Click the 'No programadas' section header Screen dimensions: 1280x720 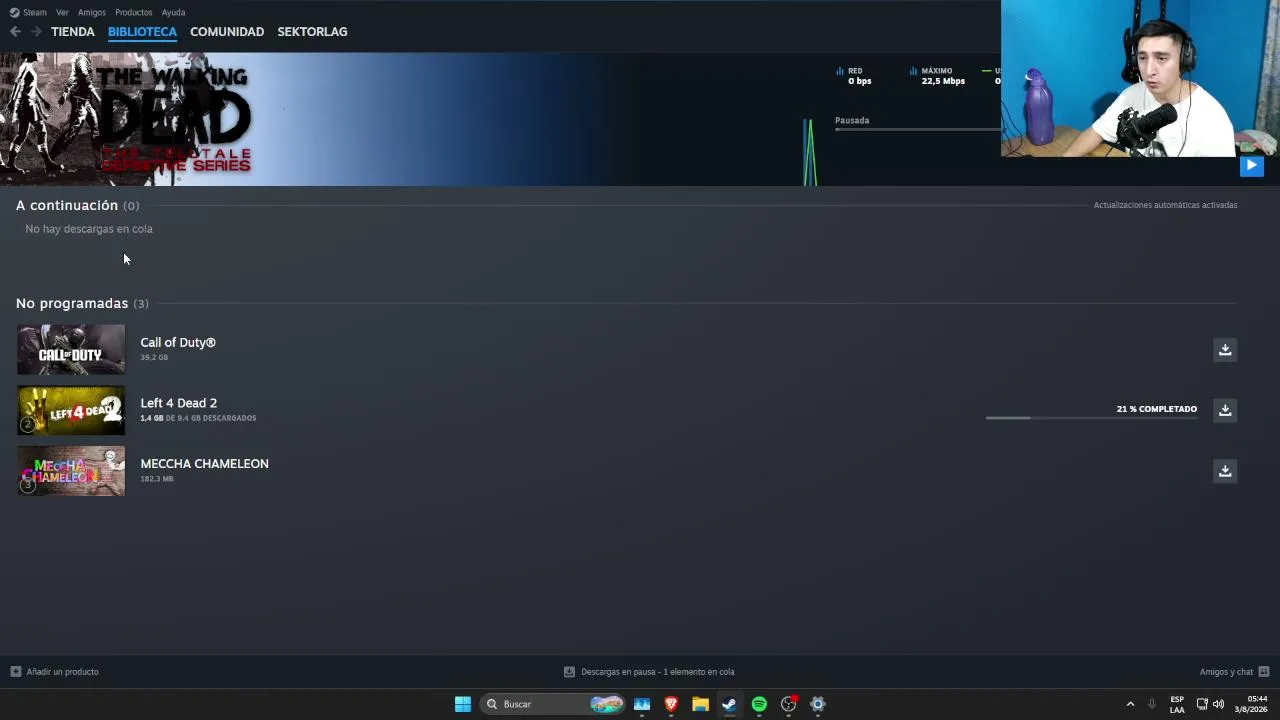point(72,303)
